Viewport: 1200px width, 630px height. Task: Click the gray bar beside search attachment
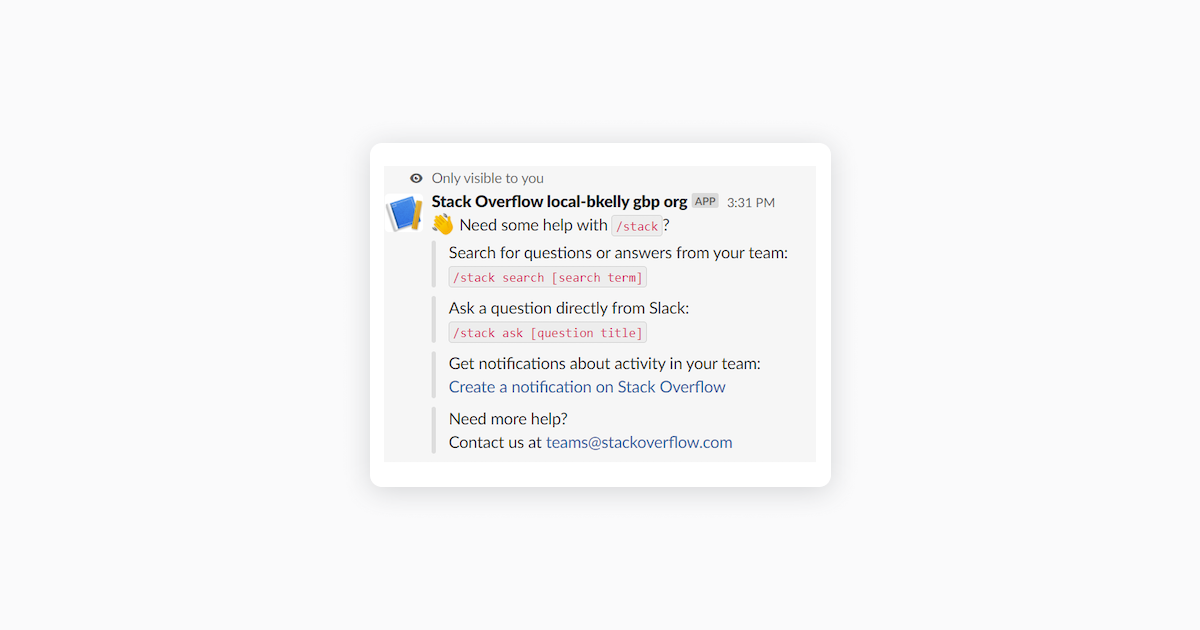[x=434, y=265]
